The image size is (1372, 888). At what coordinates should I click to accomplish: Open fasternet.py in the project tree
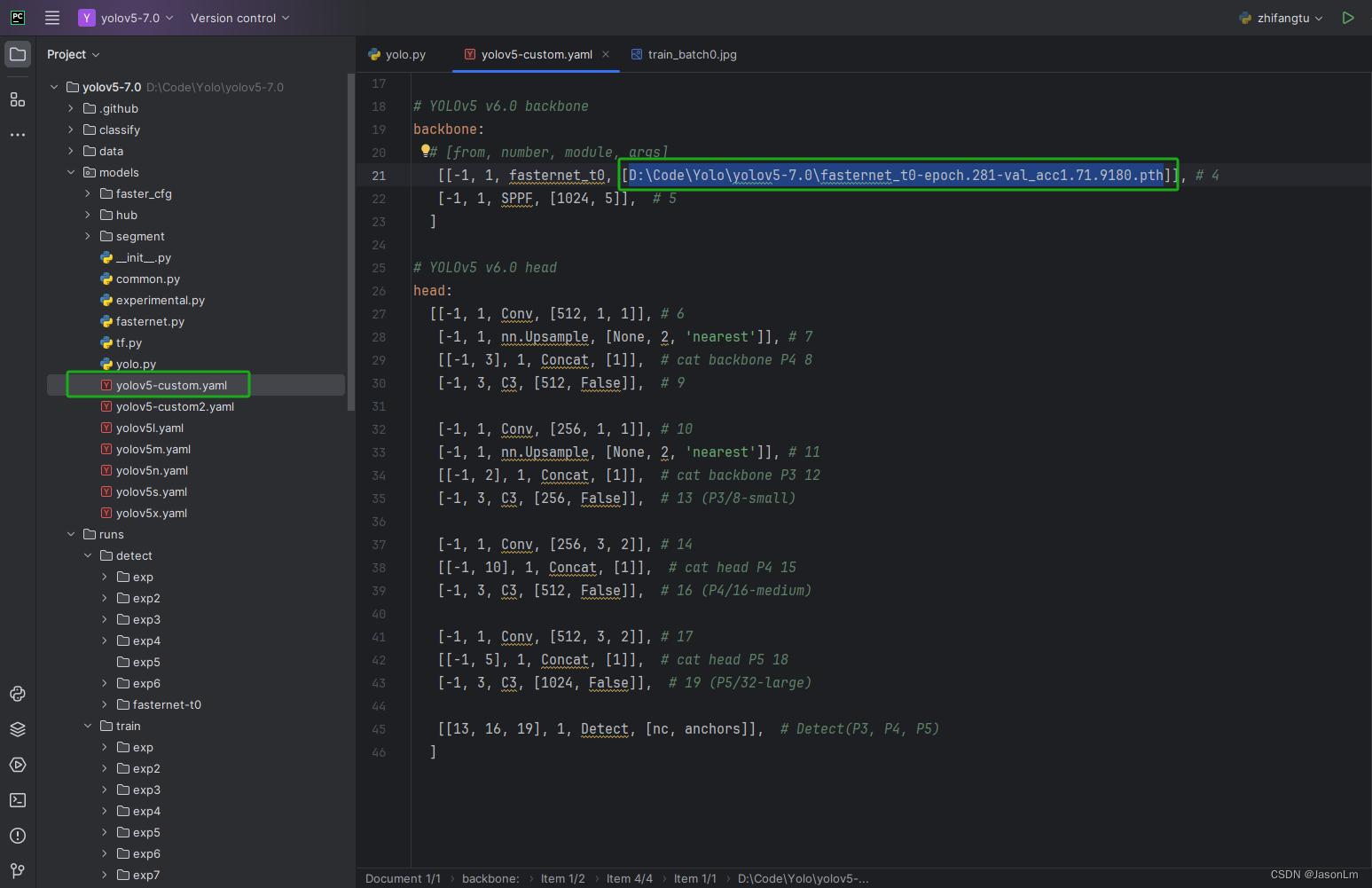click(x=150, y=321)
